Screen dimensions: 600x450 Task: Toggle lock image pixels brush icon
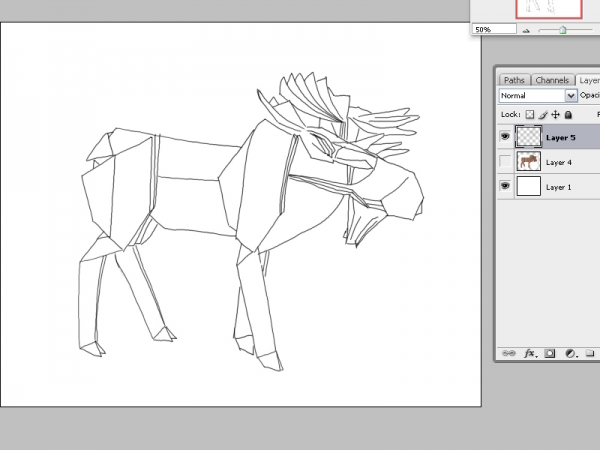(x=543, y=114)
